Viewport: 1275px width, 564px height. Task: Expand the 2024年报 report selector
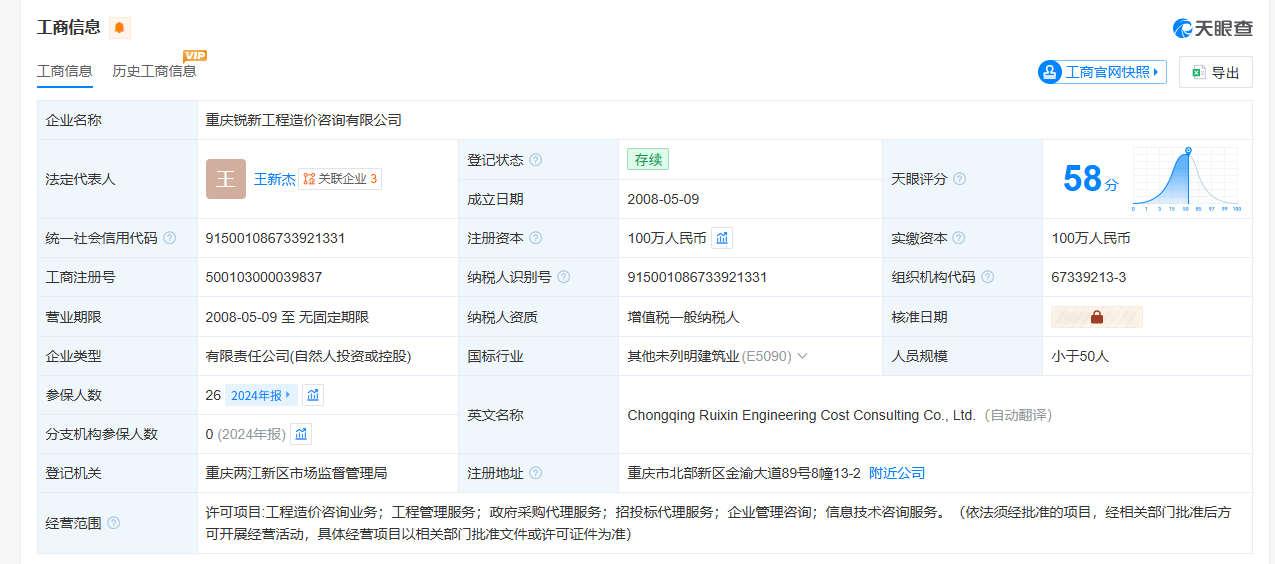tap(260, 395)
